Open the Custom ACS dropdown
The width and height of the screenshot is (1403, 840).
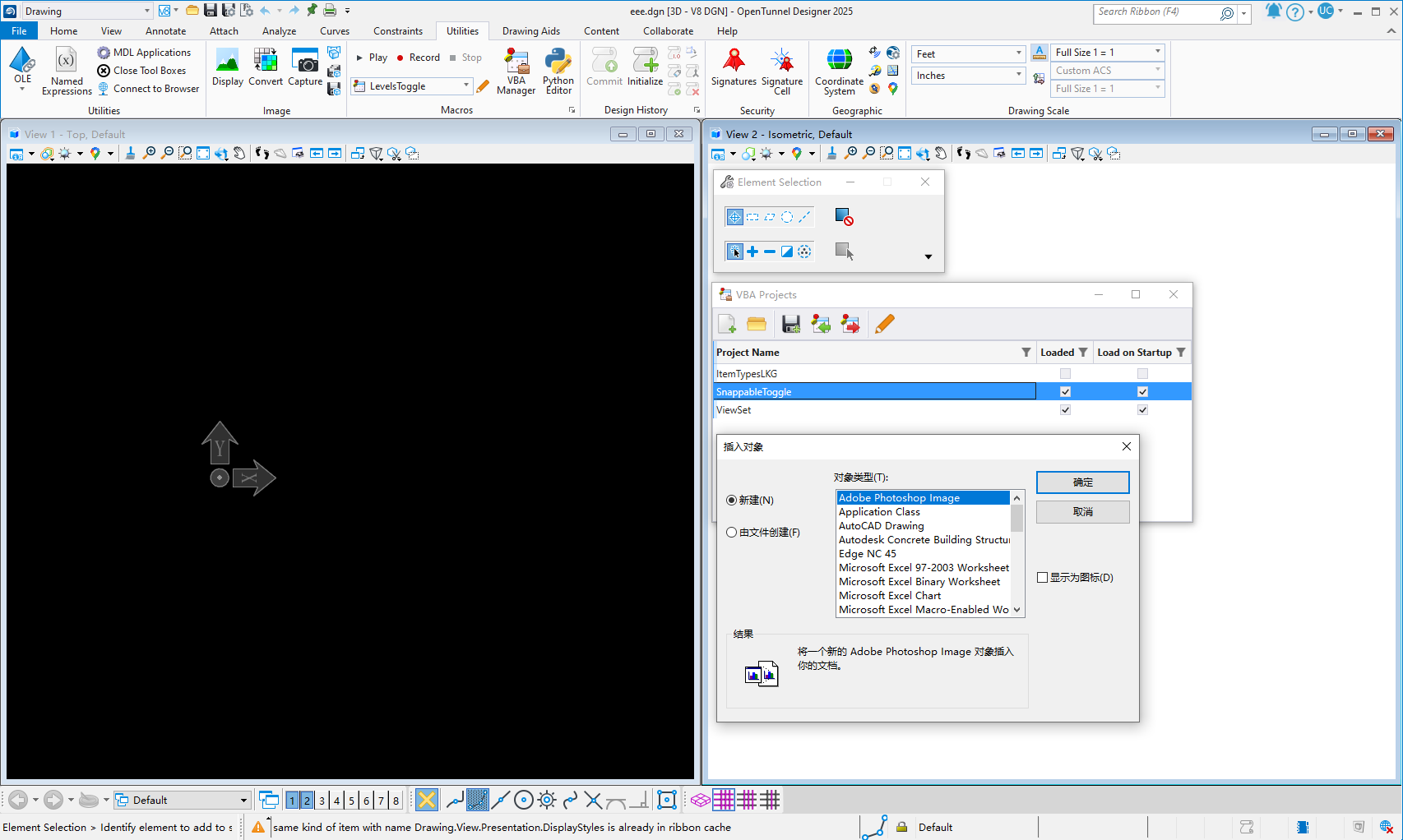tap(1158, 70)
